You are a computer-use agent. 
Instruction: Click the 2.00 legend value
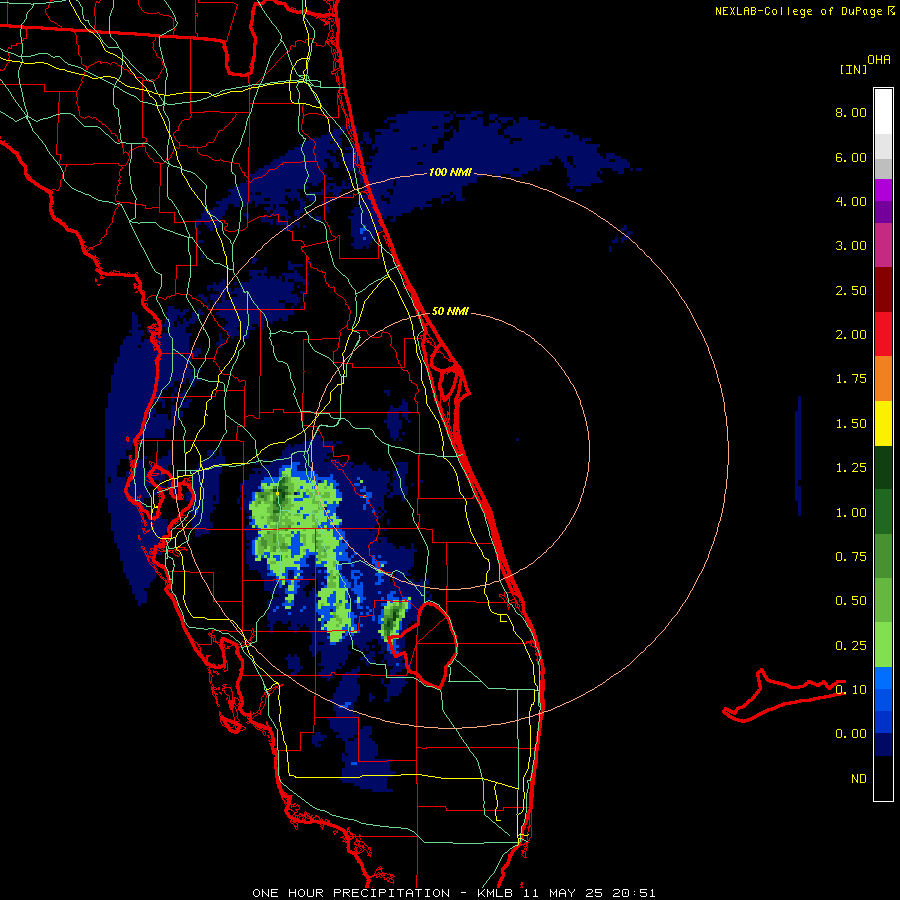[851, 335]
